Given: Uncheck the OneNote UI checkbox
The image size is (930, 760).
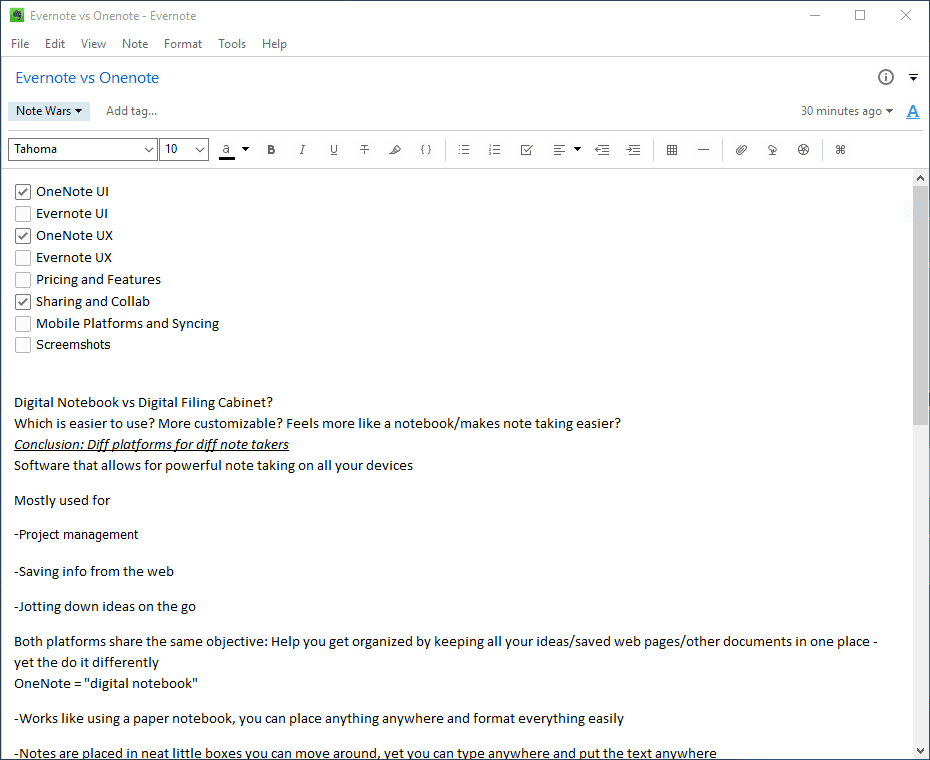Looking at the screenshot, I should pyautogui.click(x=23, y=192).
